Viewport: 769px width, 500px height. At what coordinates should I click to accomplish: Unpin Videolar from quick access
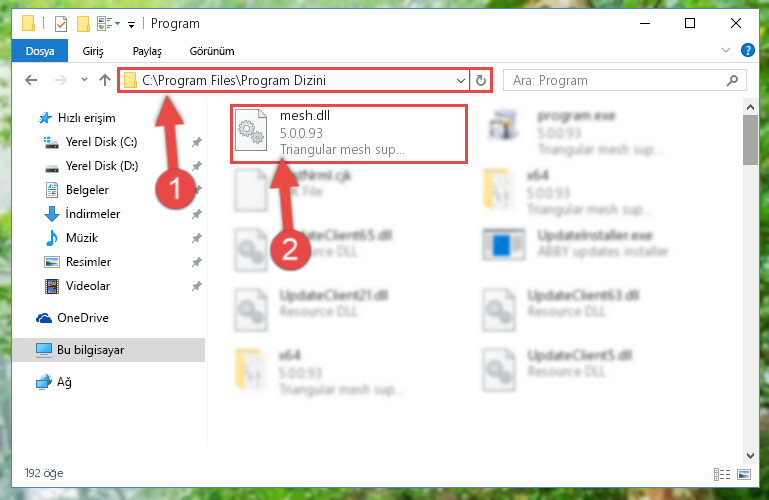pyautogui.click(x=197, y=286)
